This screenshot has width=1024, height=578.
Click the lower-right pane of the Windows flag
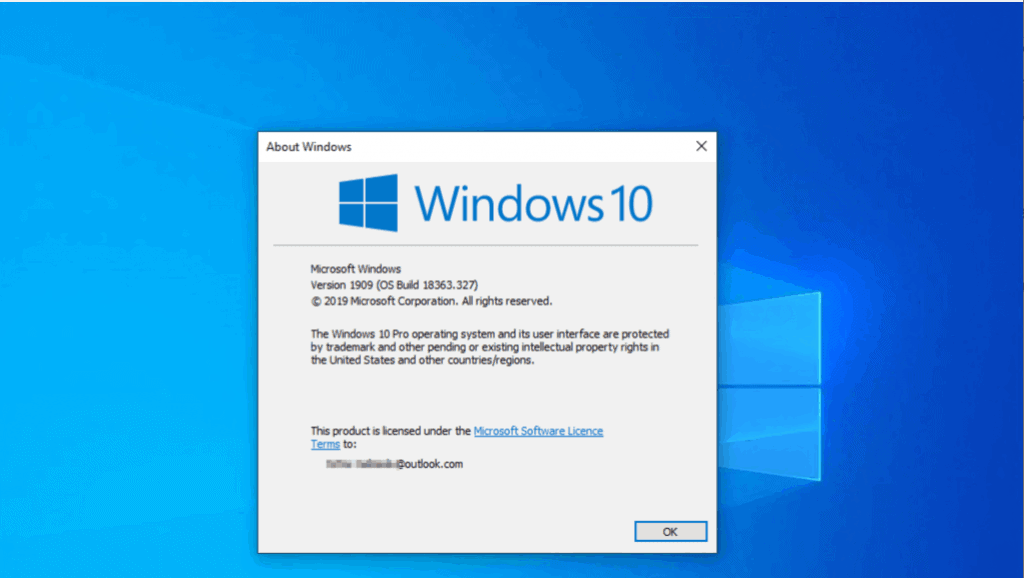(384, 217)
